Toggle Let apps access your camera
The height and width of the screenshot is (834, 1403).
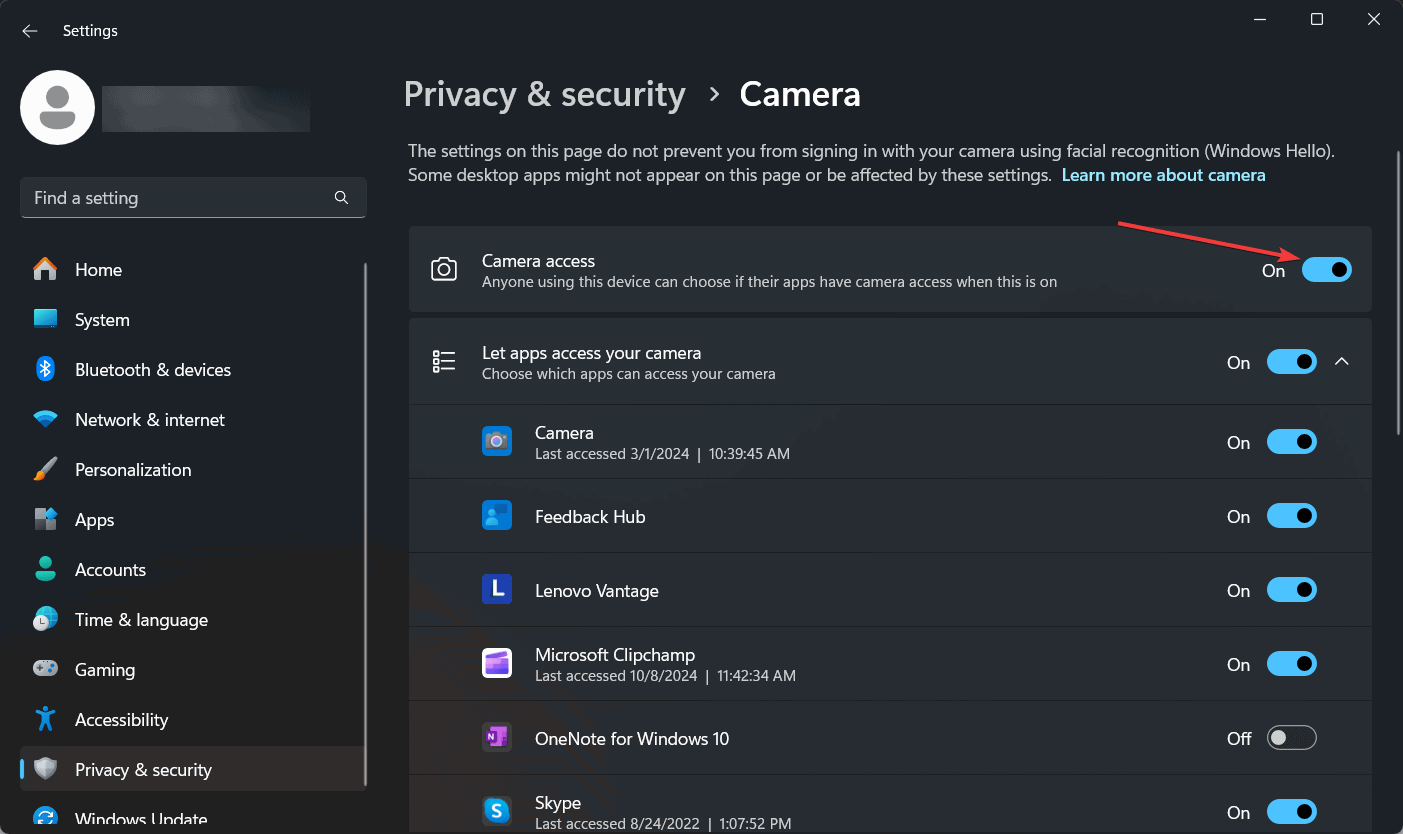(1291, 362)
